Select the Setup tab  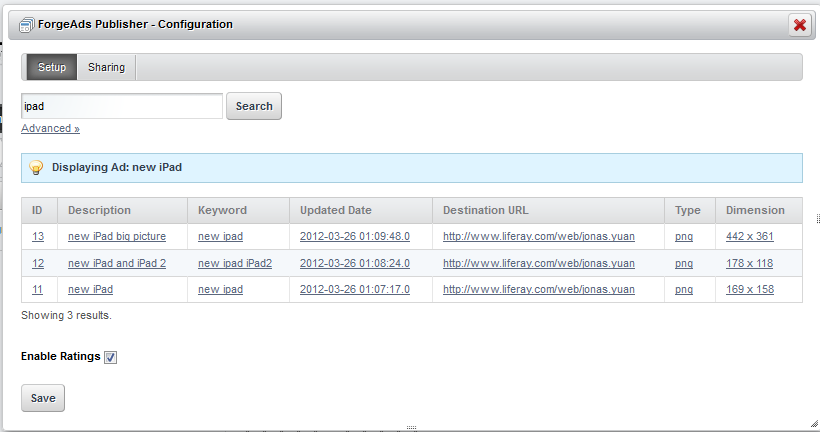point(52,67)
